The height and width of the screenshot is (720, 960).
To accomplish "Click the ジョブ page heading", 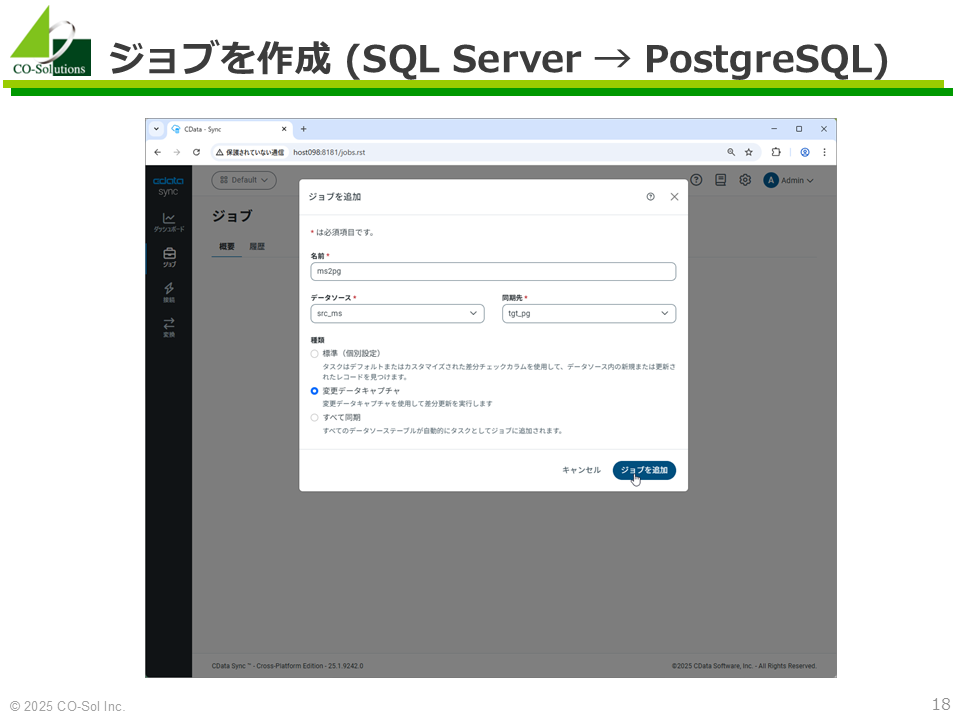I will point(232,216).
